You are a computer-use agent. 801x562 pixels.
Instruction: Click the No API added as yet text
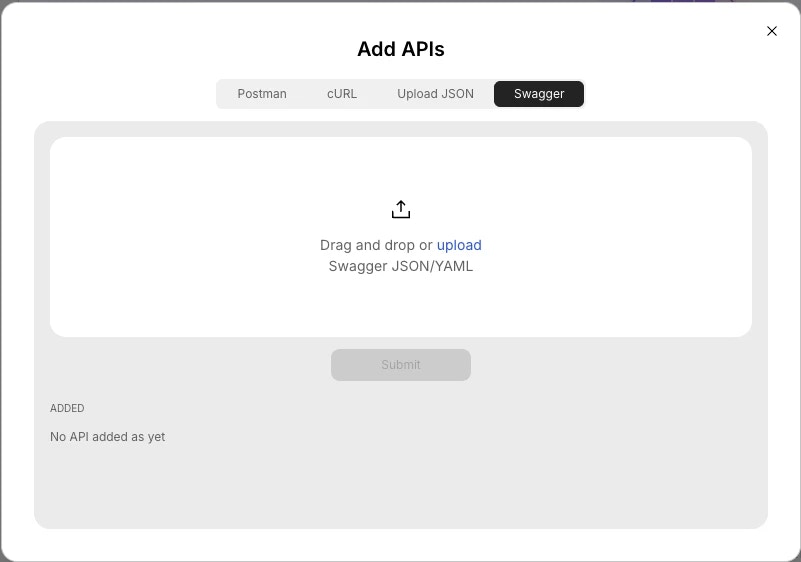(x=107, y=437)
